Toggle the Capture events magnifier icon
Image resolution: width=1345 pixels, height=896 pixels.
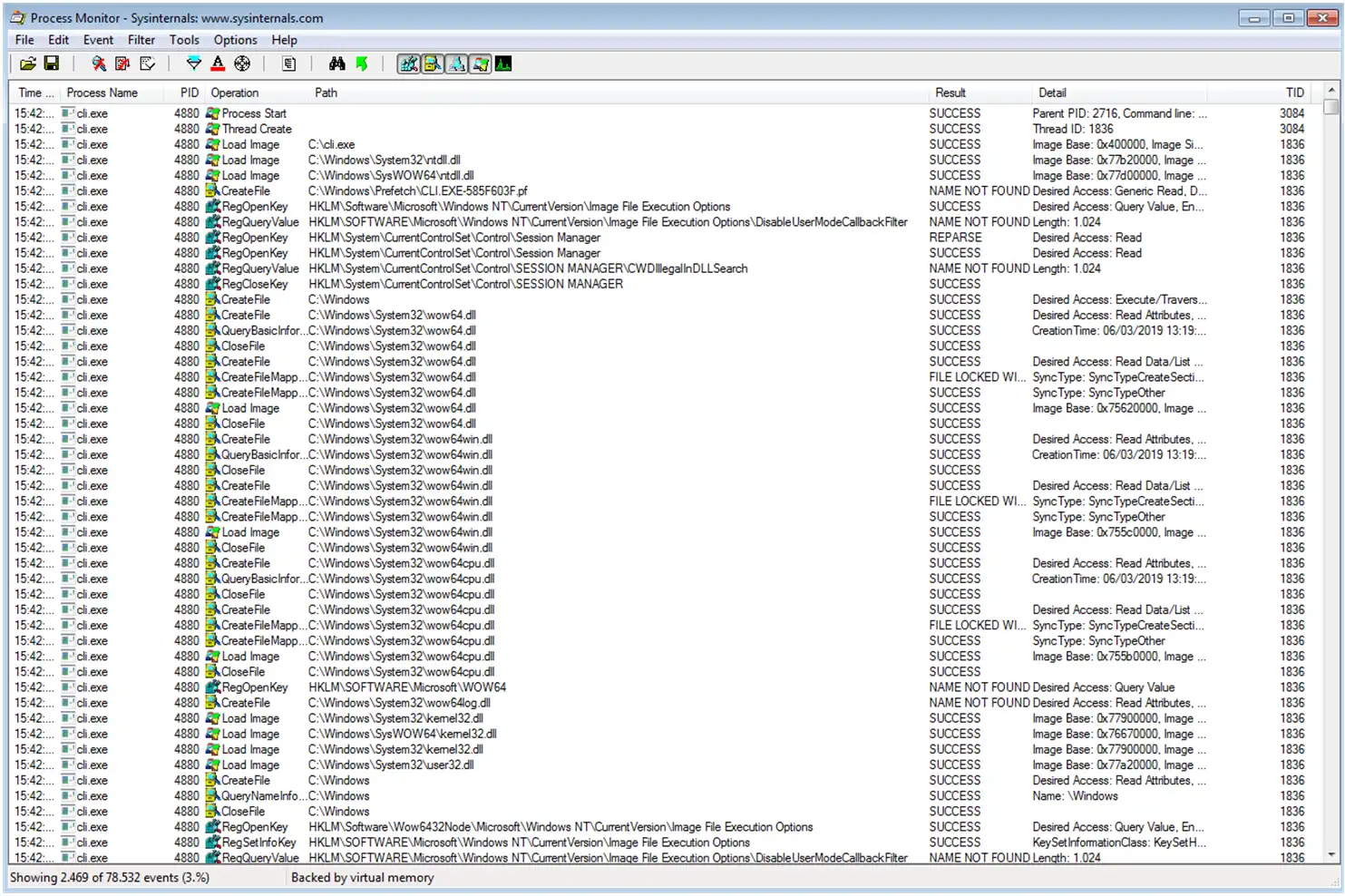click(99, 63)
